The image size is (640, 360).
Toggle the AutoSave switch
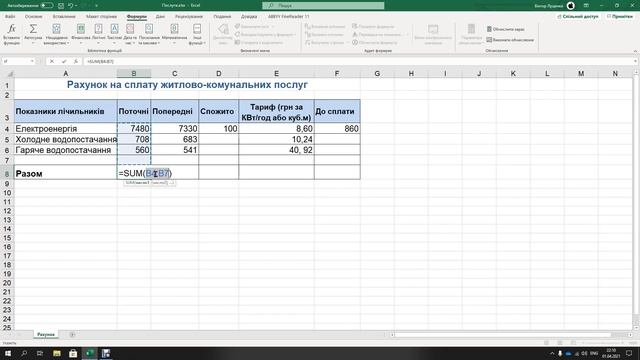(x=47, y=6)
